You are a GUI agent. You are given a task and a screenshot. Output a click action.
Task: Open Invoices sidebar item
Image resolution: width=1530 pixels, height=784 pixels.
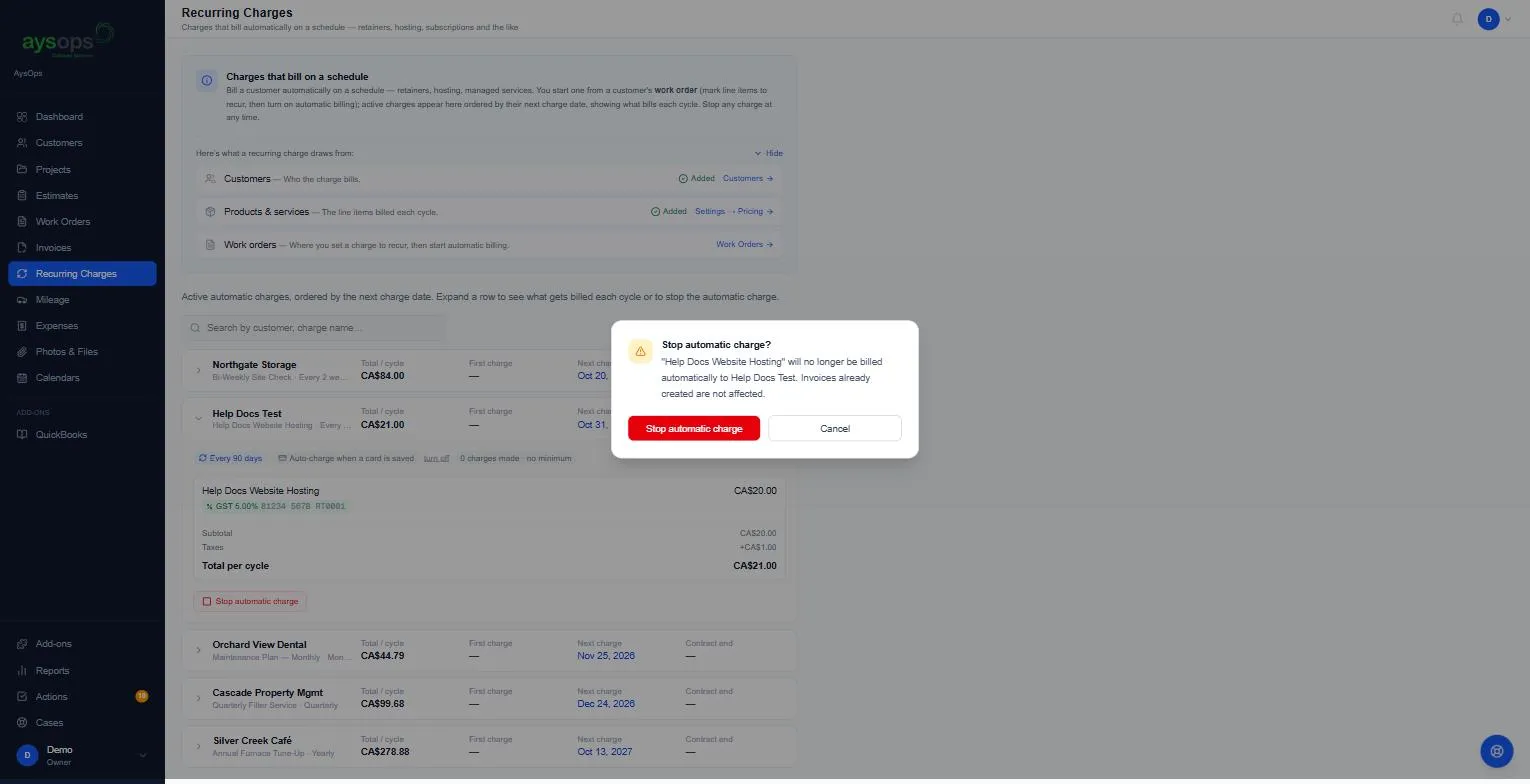82,247
